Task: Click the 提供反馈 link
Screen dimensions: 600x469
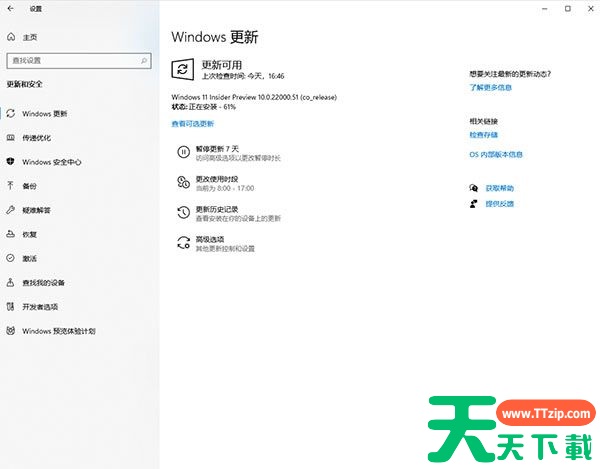Action: 499,204
